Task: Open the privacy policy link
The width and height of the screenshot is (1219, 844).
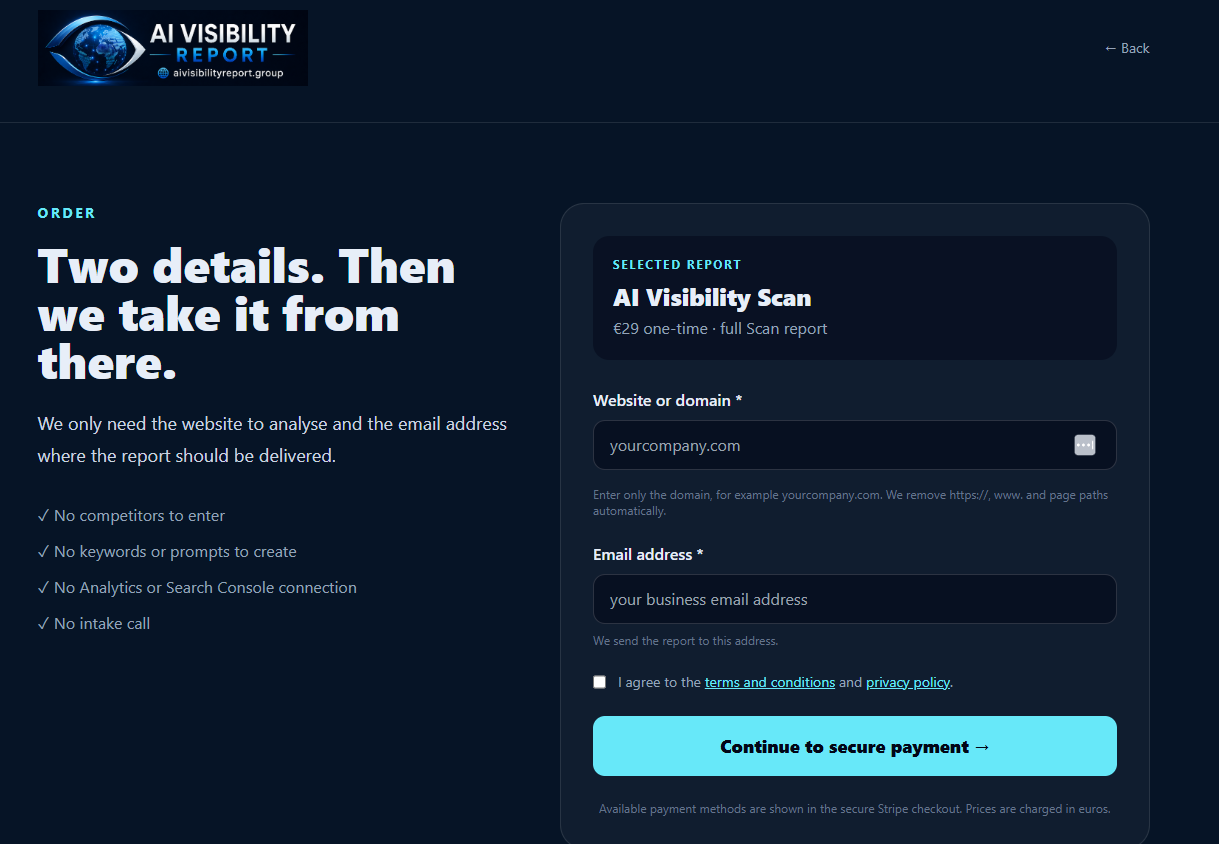Action: [908, 682]
